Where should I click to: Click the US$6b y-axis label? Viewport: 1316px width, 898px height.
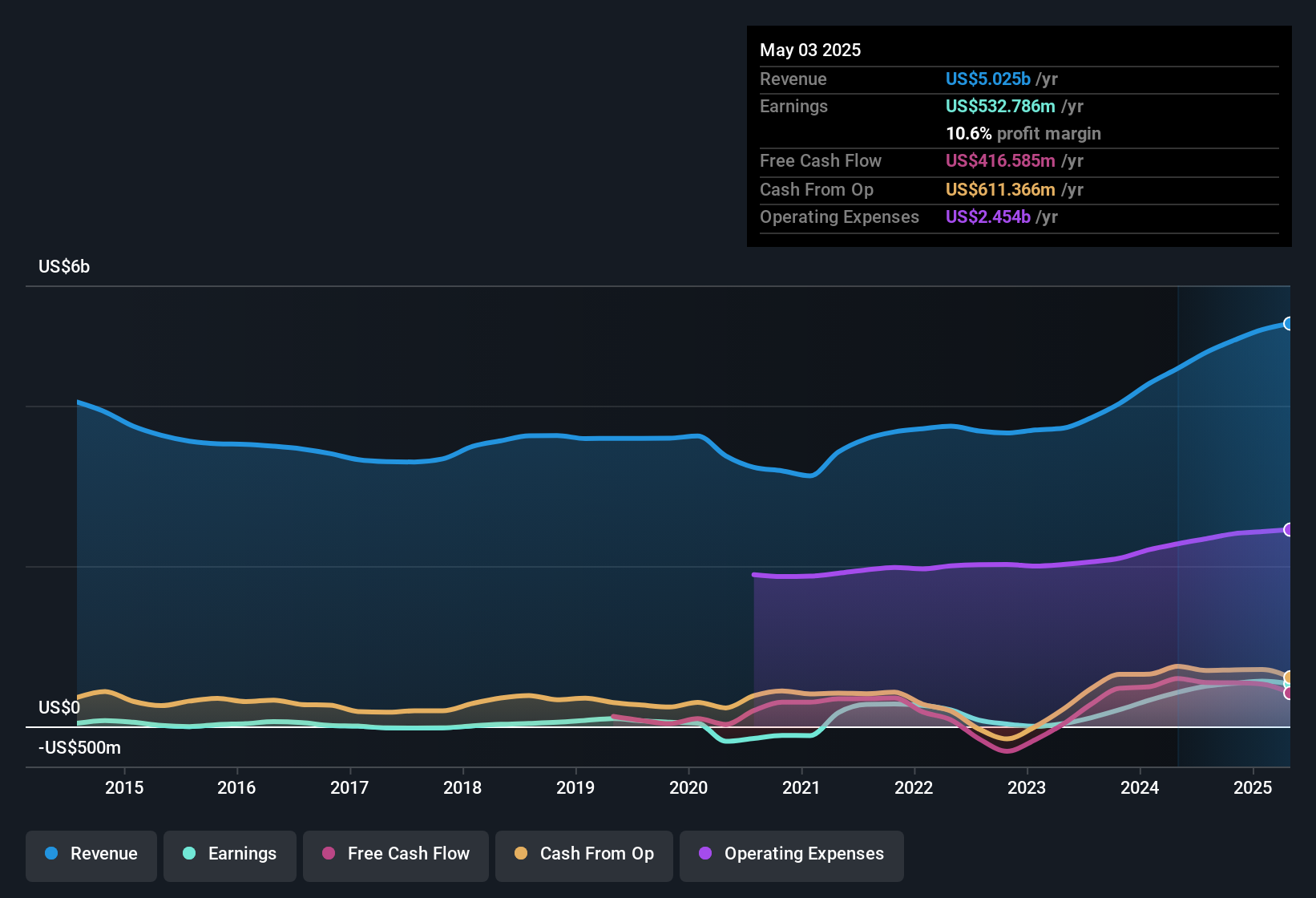(x=64, y=267)
